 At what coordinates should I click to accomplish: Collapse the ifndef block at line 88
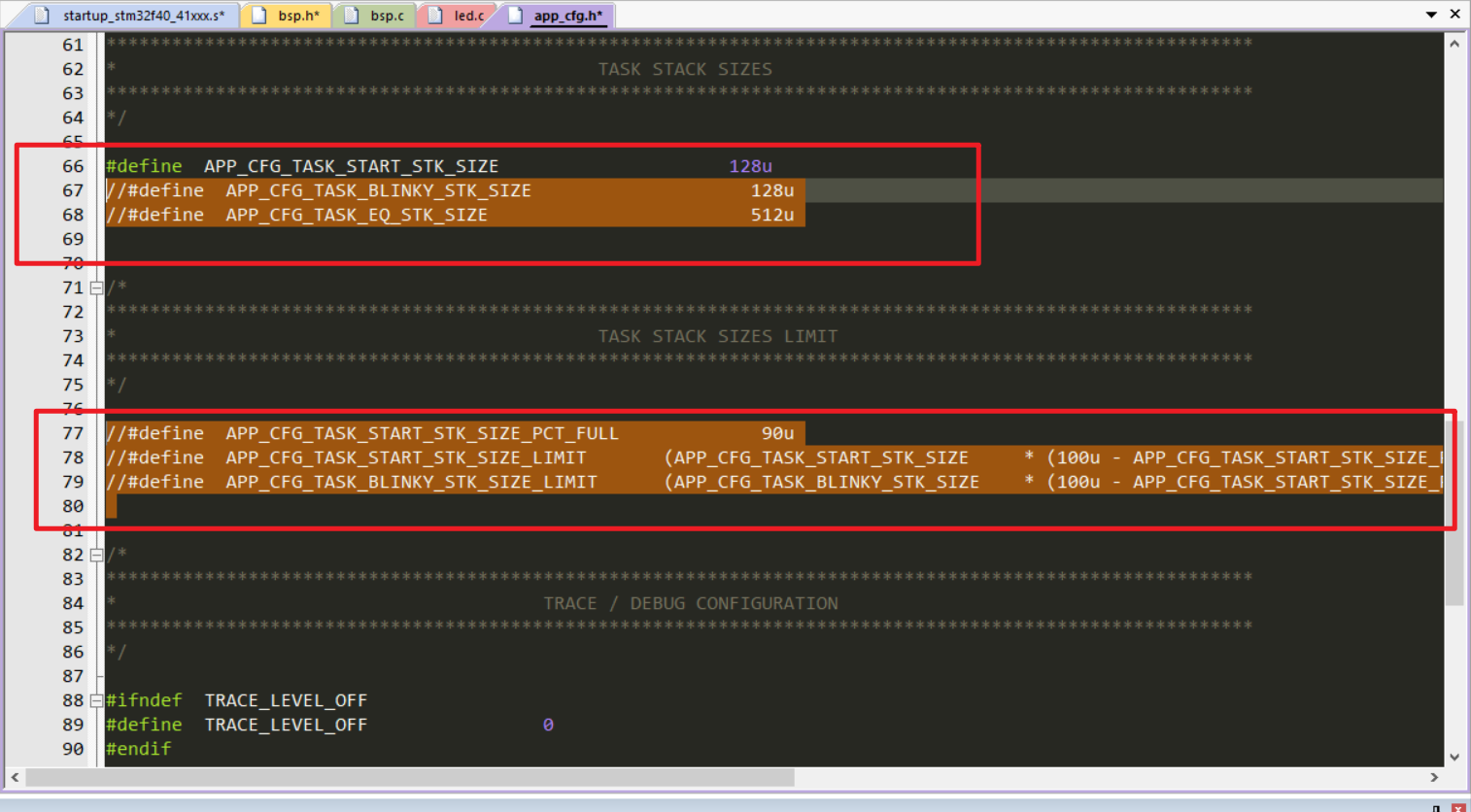(x=95, y=700)
